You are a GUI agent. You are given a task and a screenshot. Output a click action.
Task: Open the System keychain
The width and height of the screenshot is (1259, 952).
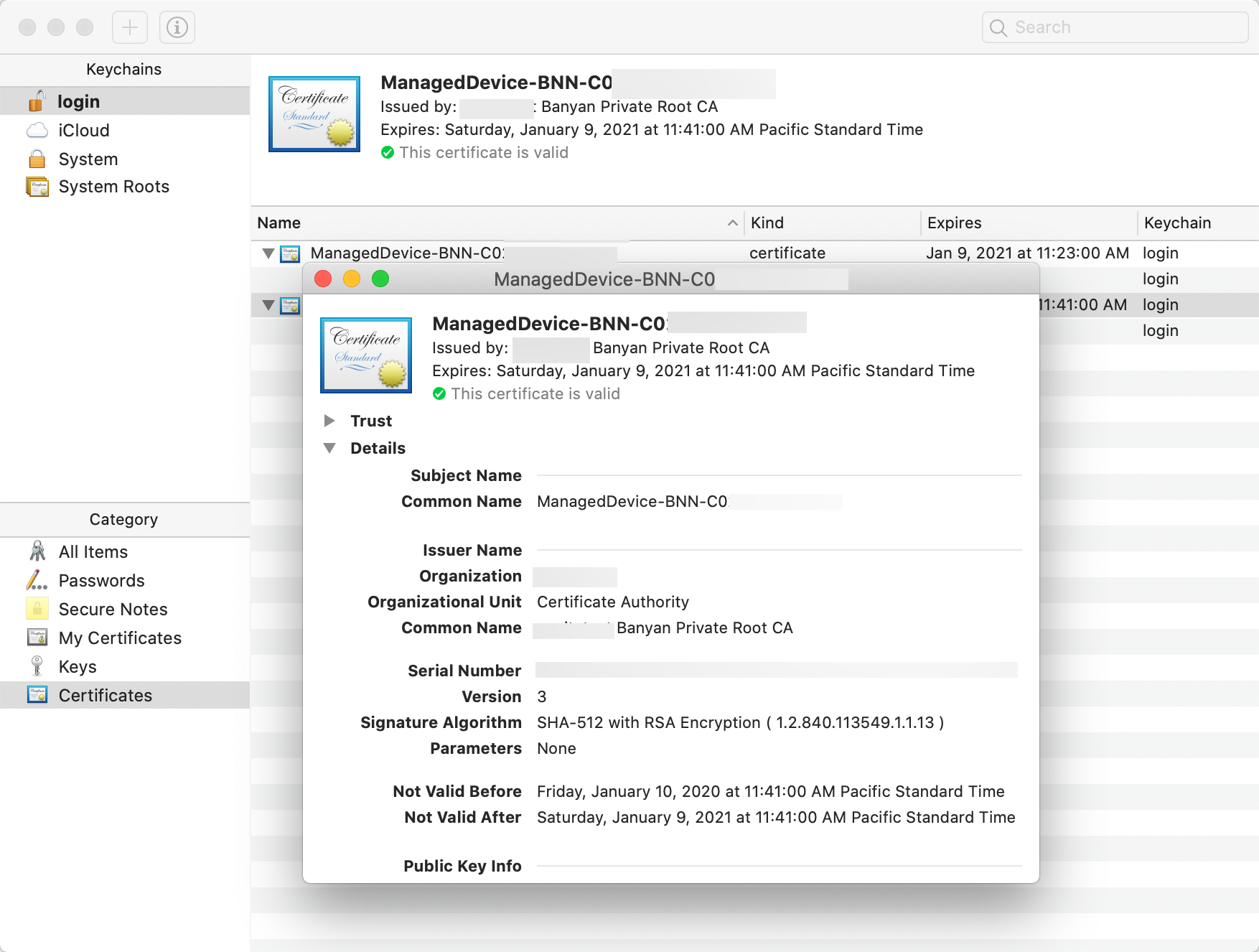(x=88, y=159)
